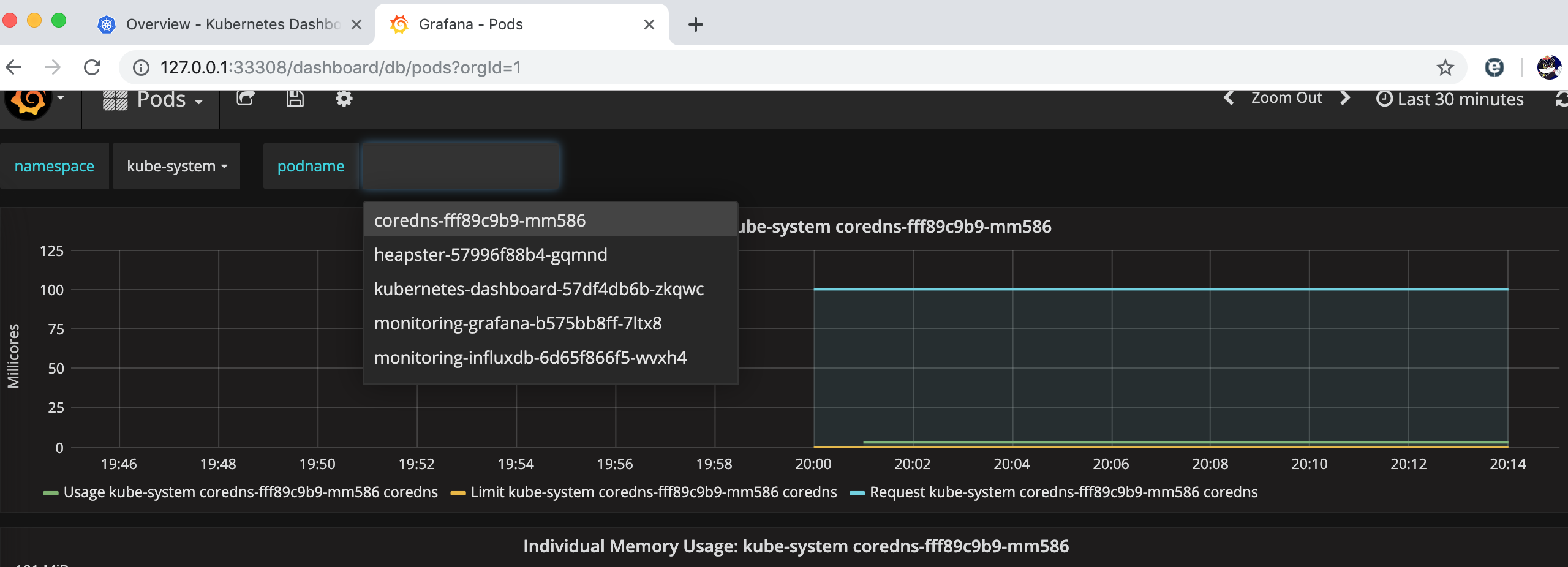Shift time range back with left chevron
The height and width of the screenshot is (567, 1568).
click(1229, 98)
